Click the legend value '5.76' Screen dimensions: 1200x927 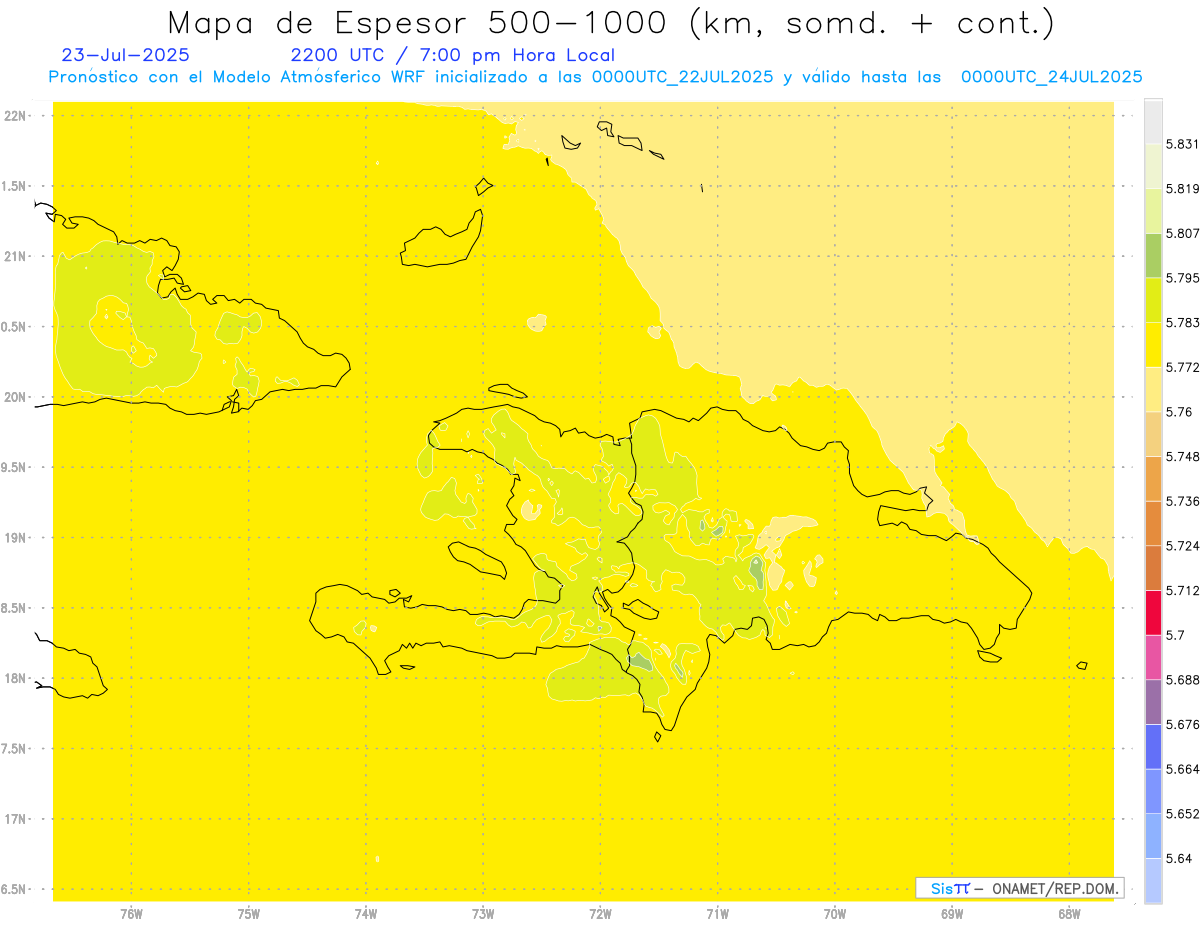pos(1179,412)
